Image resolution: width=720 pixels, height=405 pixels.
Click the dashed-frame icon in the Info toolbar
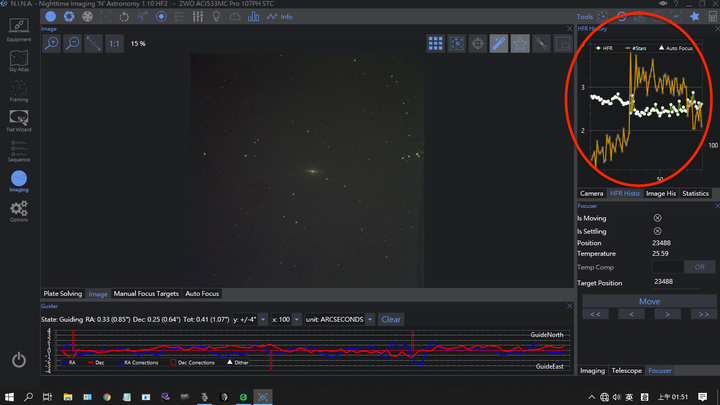[106, 17]
